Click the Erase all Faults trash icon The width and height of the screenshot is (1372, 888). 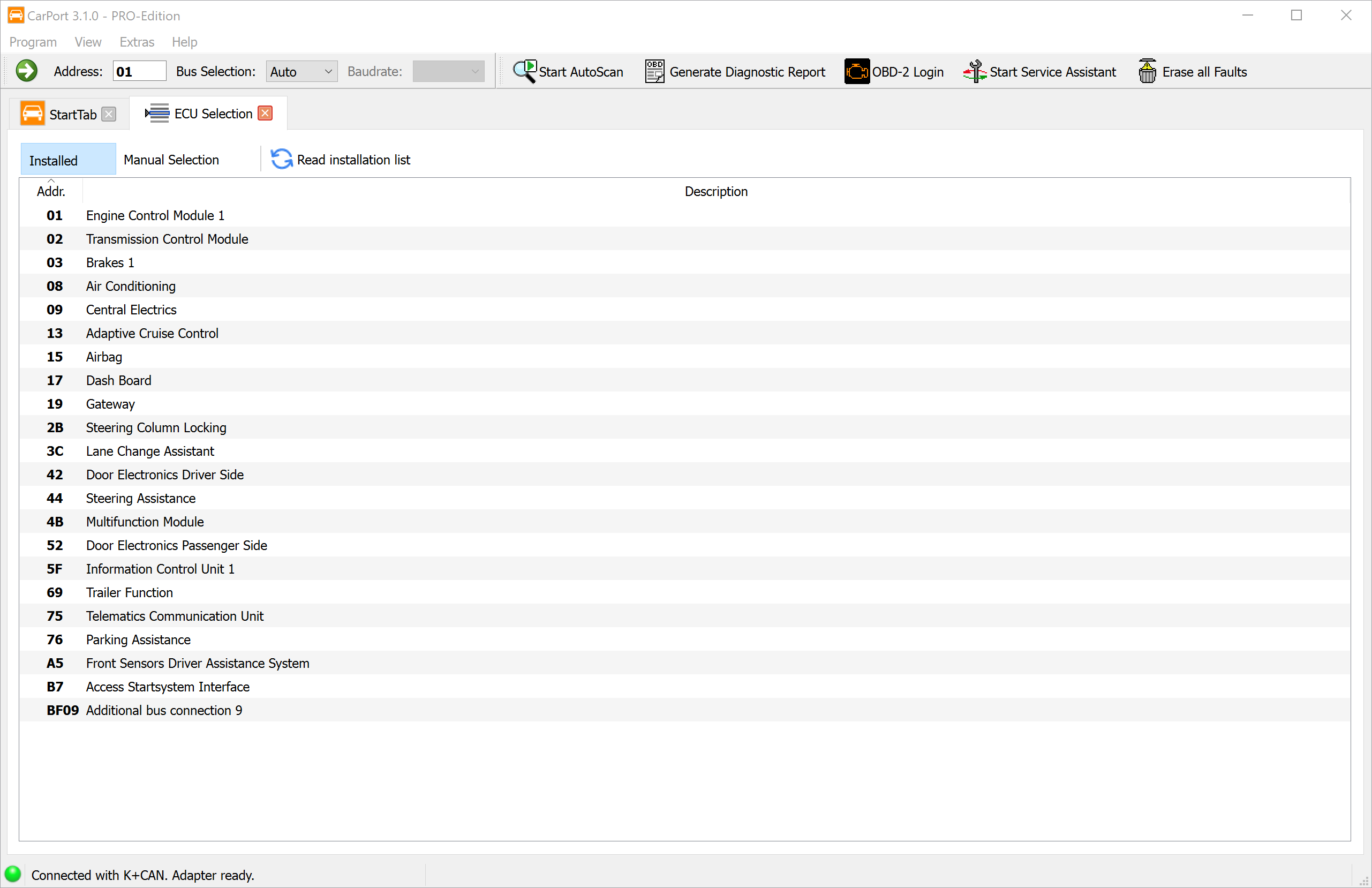(1147, 71)
